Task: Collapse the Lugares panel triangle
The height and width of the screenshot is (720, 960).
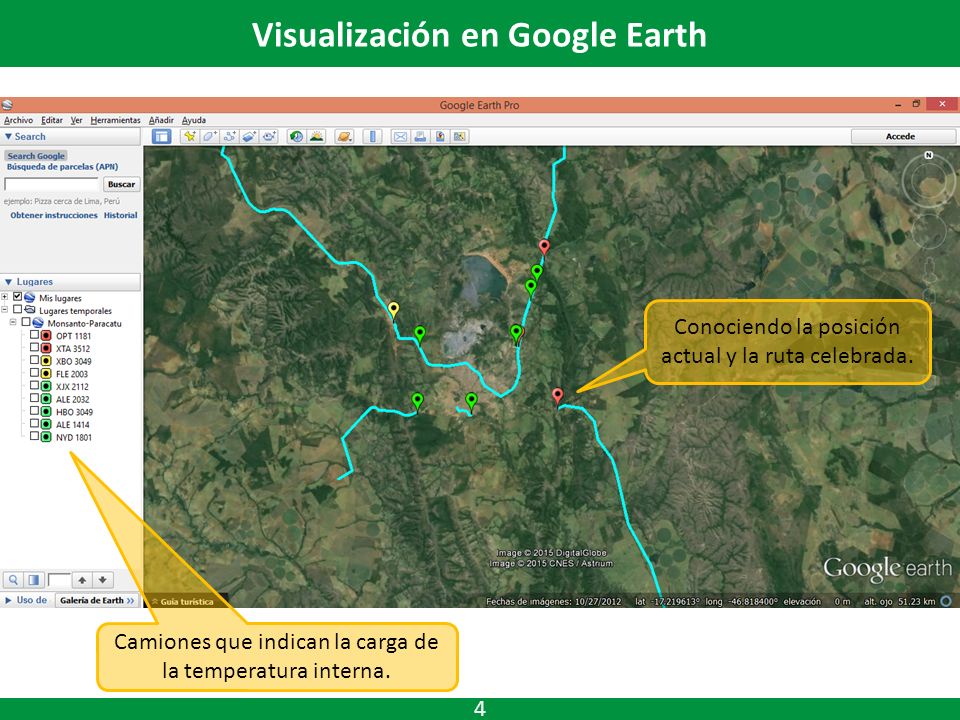Action: (x=8, y=282)
